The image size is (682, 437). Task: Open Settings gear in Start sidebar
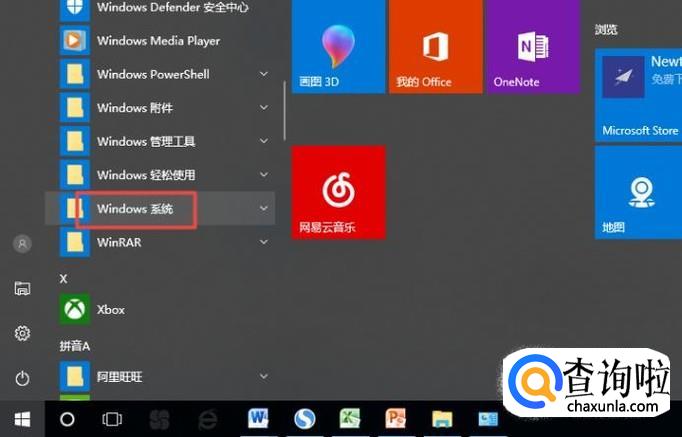pyautogui.click(x=22, y=333)
